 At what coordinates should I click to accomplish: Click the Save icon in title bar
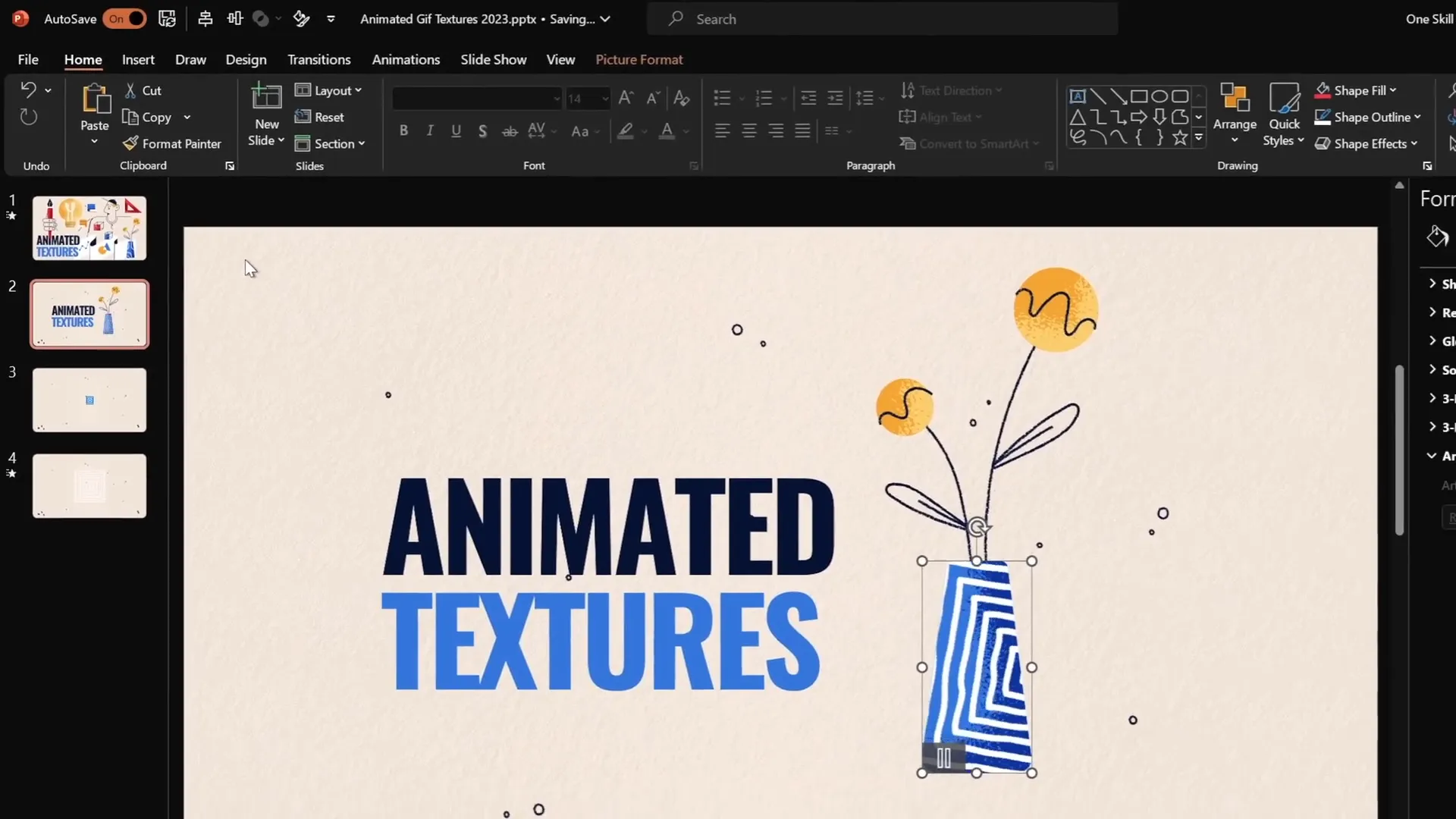coord(167,19)
